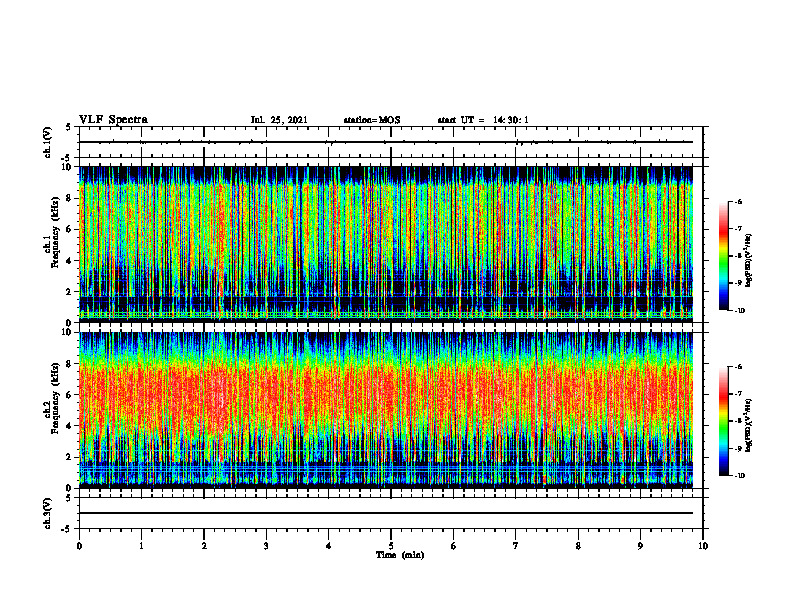792x612 pixels.
Task: Click the "VLF Spectra" plot title
Action: coord(113,120)
